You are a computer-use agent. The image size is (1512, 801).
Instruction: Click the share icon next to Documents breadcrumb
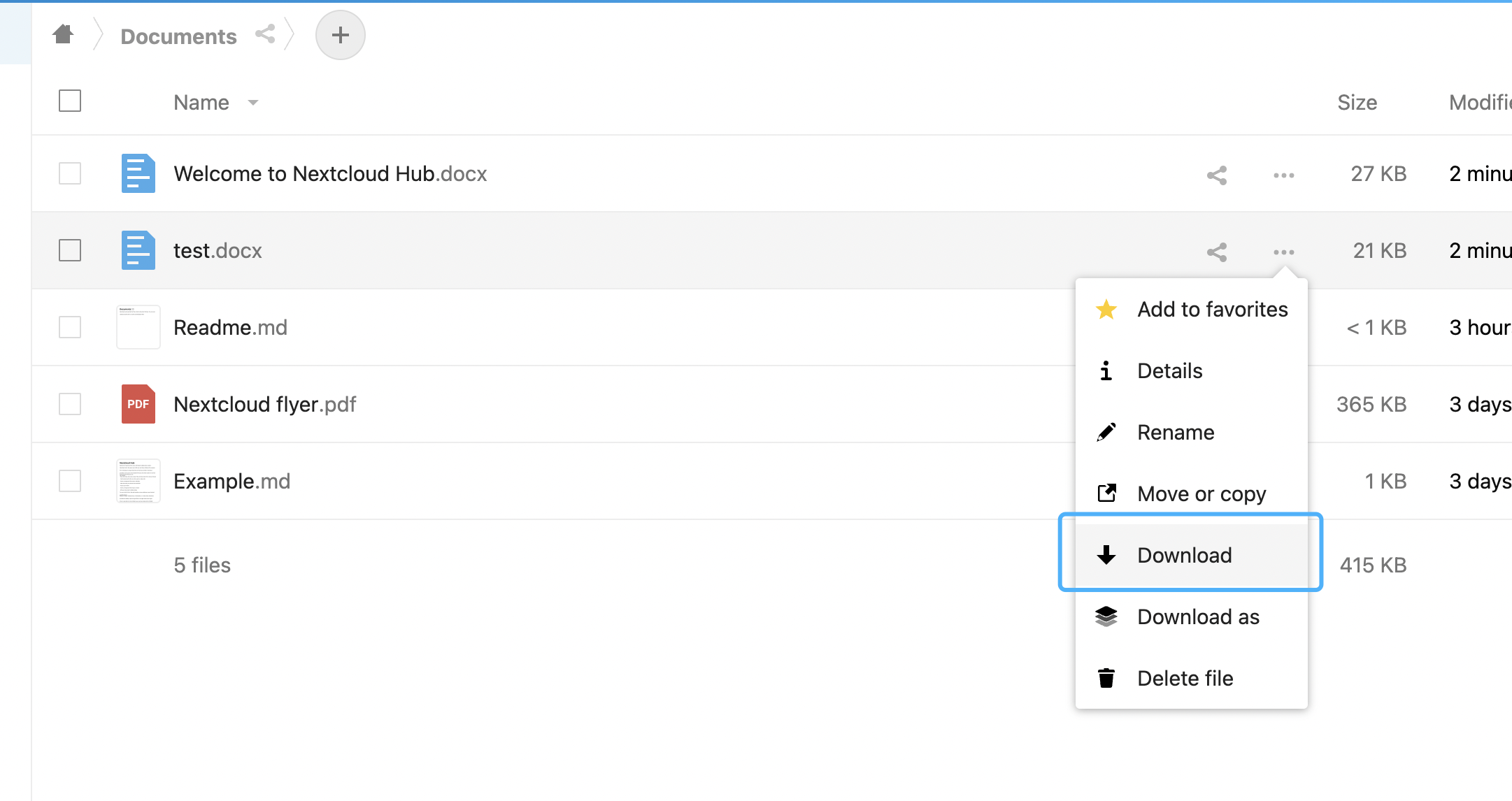[265, 35]
